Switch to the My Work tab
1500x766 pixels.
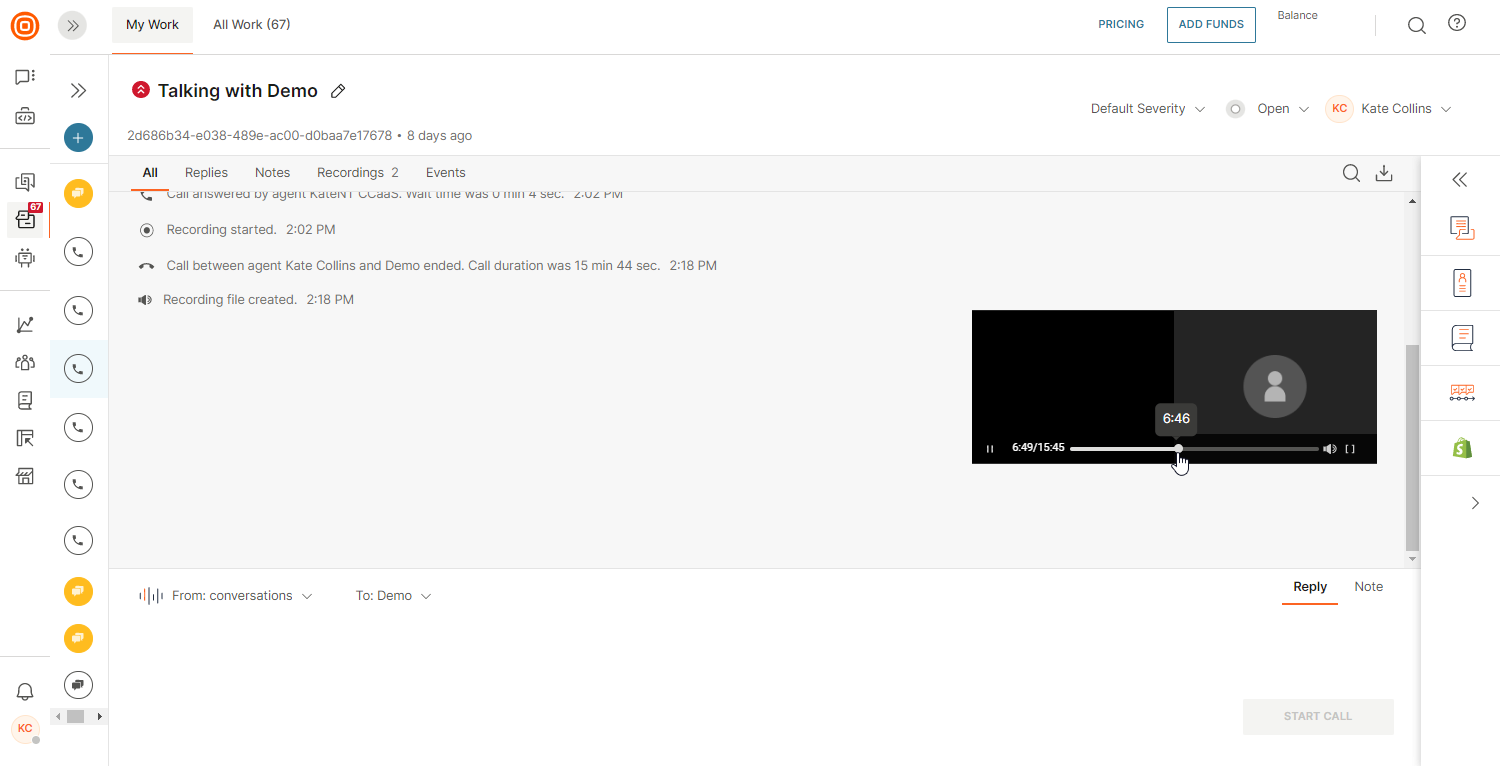[x=152, y=25]
